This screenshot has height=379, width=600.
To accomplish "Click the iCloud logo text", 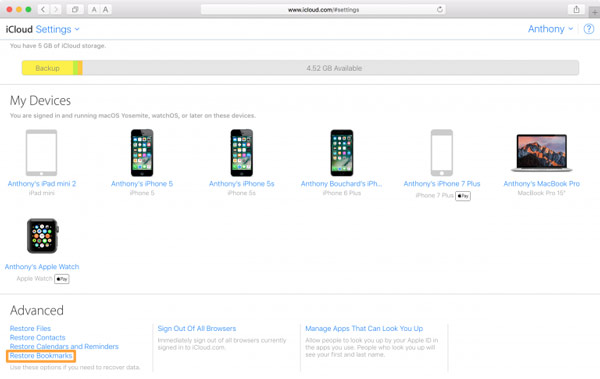I will (19, 29).
